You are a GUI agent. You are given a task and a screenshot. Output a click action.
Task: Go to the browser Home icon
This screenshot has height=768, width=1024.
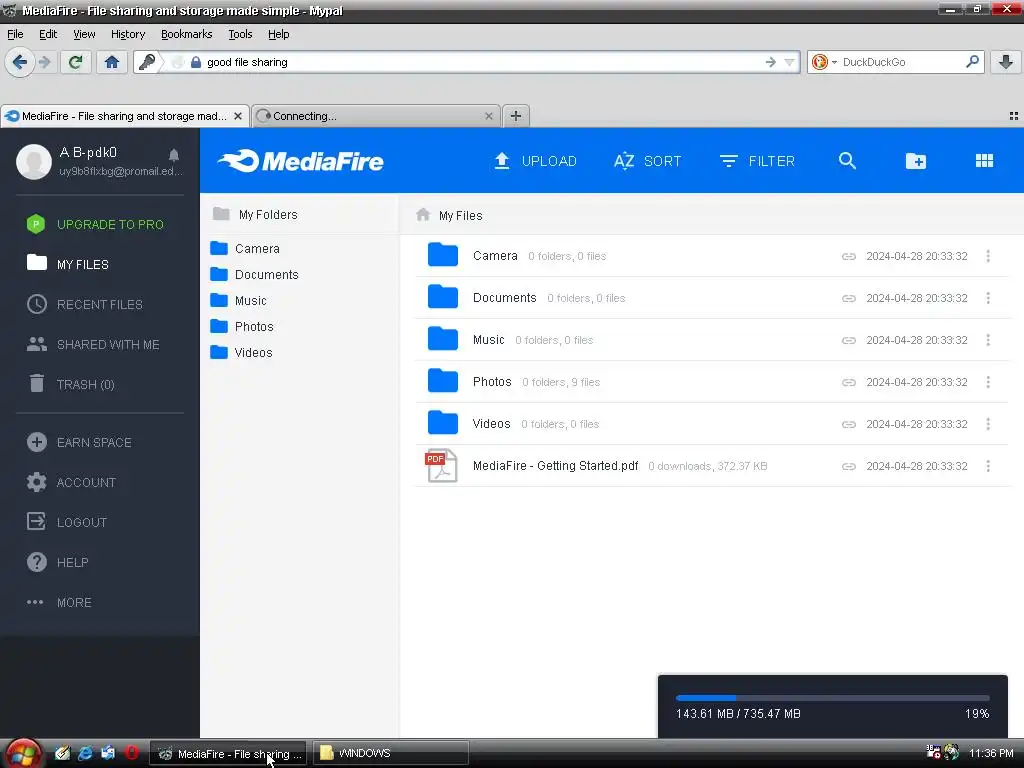pyautogui.click(x=112, y=62)
